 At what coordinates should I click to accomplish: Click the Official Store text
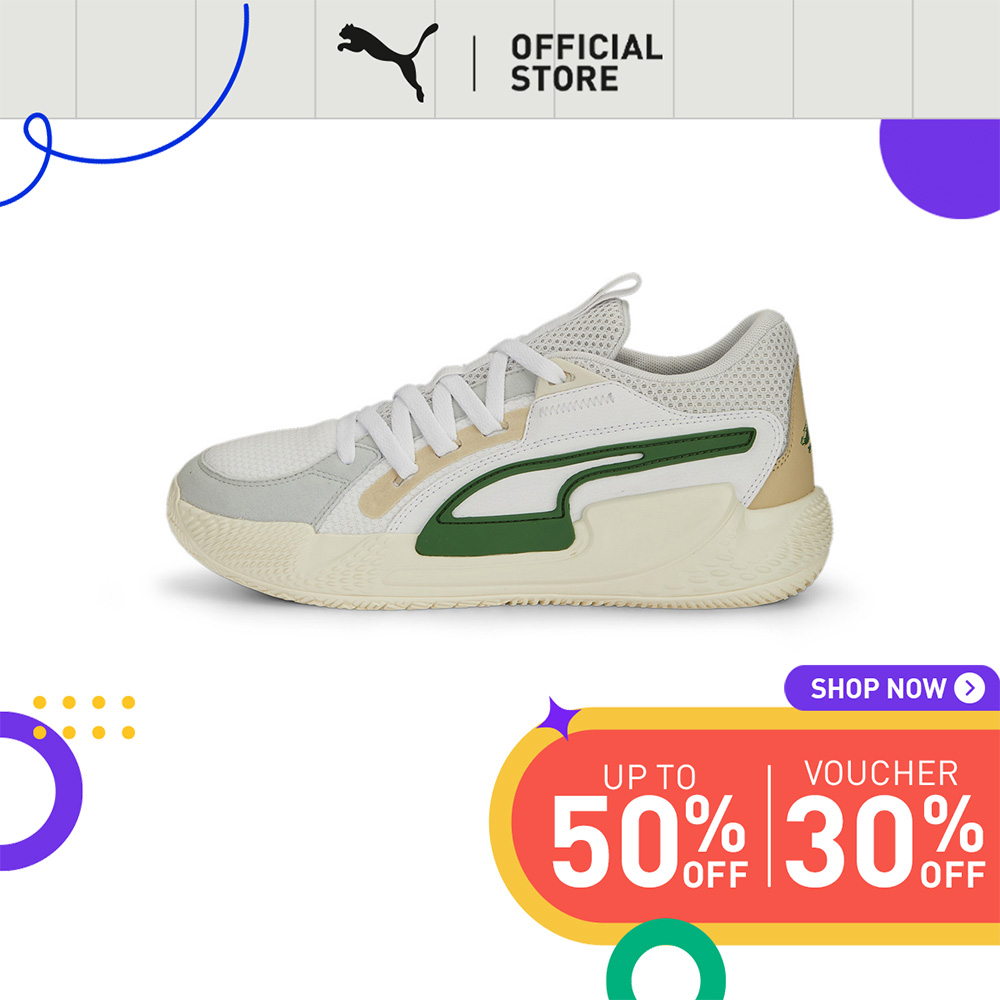(586, 62)
